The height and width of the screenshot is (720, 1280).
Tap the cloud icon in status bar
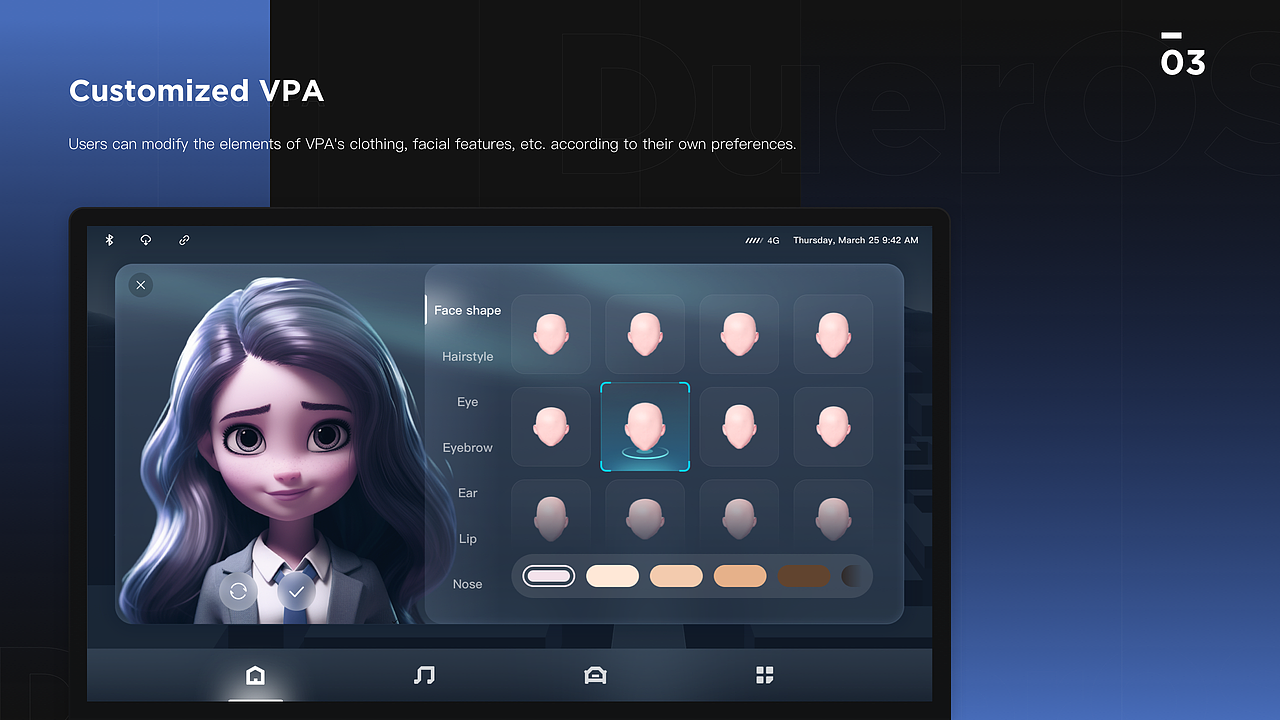tap(146, 240)
